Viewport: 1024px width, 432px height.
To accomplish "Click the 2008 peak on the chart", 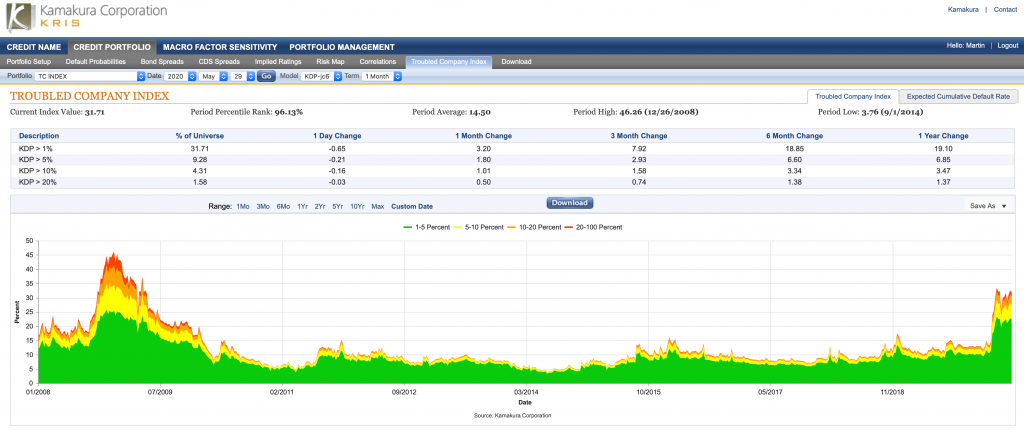I will tap(114, 254).
